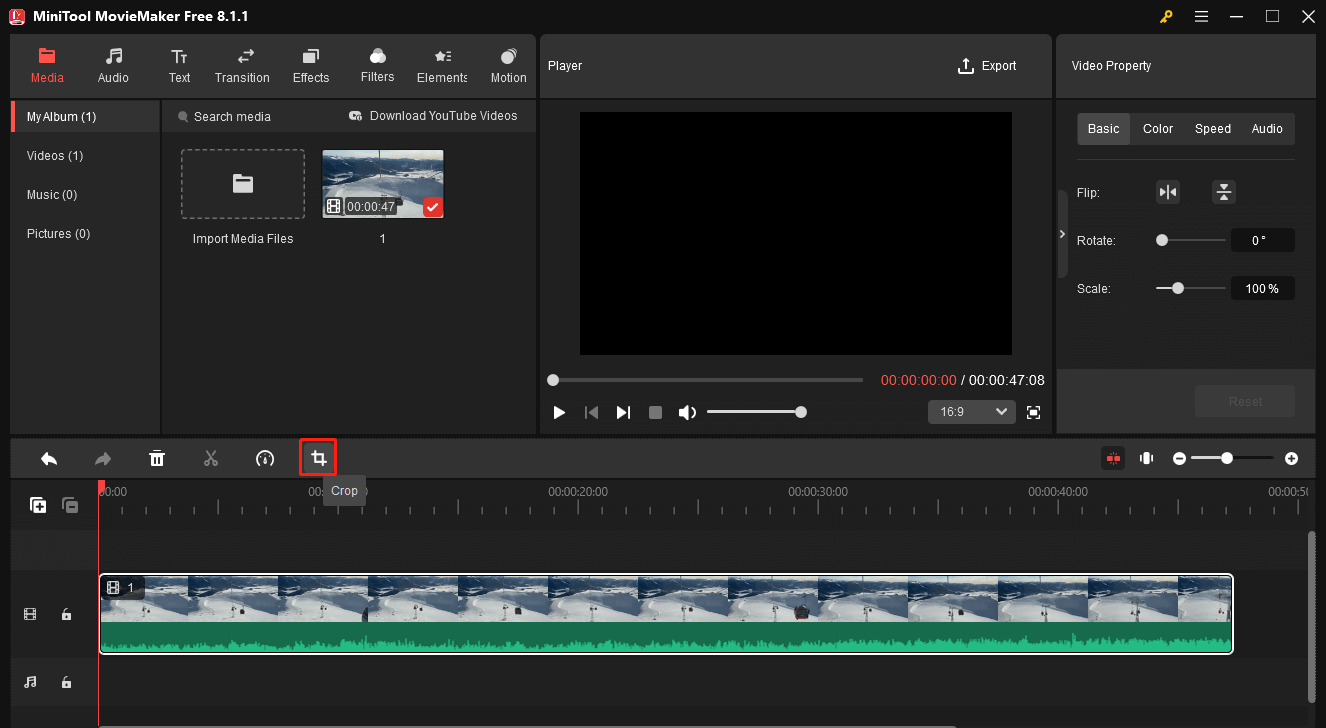Image resolution: width=1326 pixels, height=728 pixels.
Task: Mute the player volume
Action: tap(687, 412)
